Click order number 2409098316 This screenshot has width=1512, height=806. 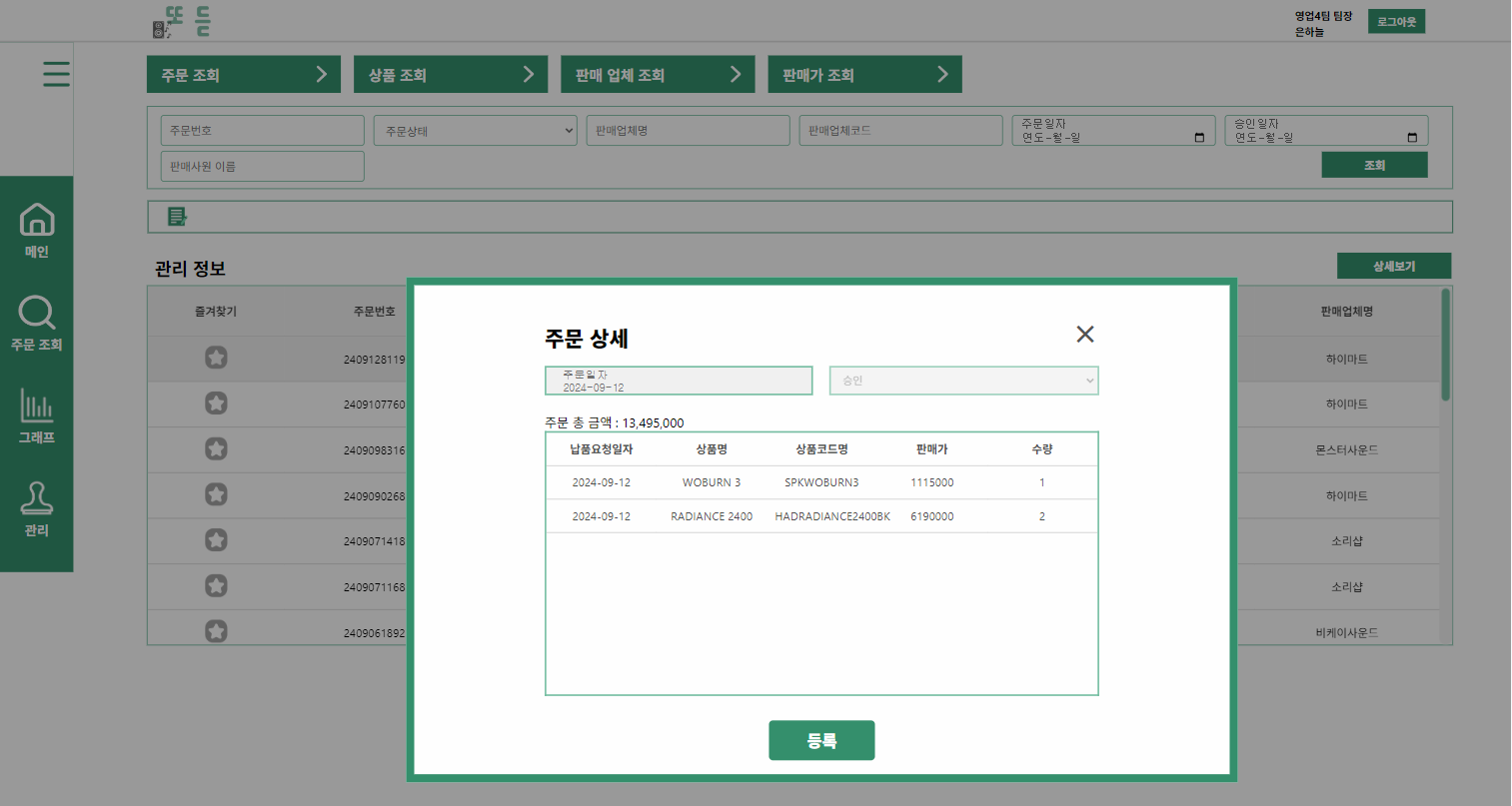[x=375, y=450]
